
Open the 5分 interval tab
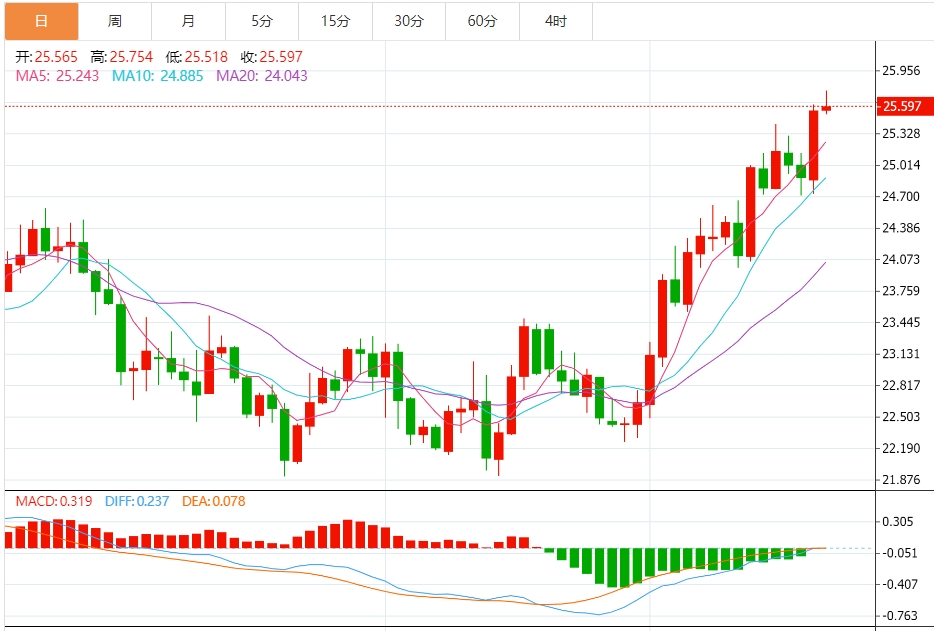[262, 21]
